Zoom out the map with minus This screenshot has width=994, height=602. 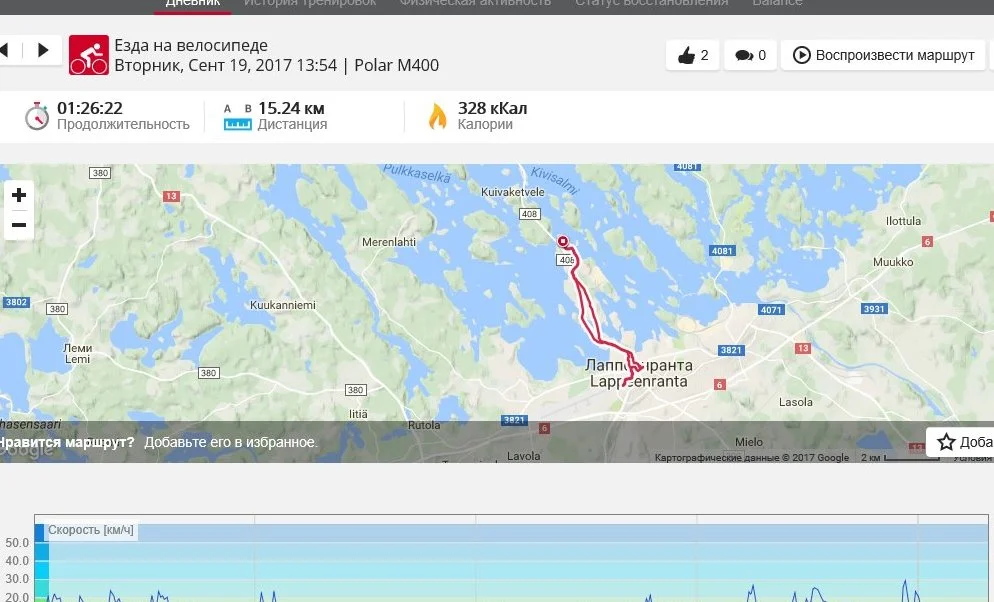(19, 225)
